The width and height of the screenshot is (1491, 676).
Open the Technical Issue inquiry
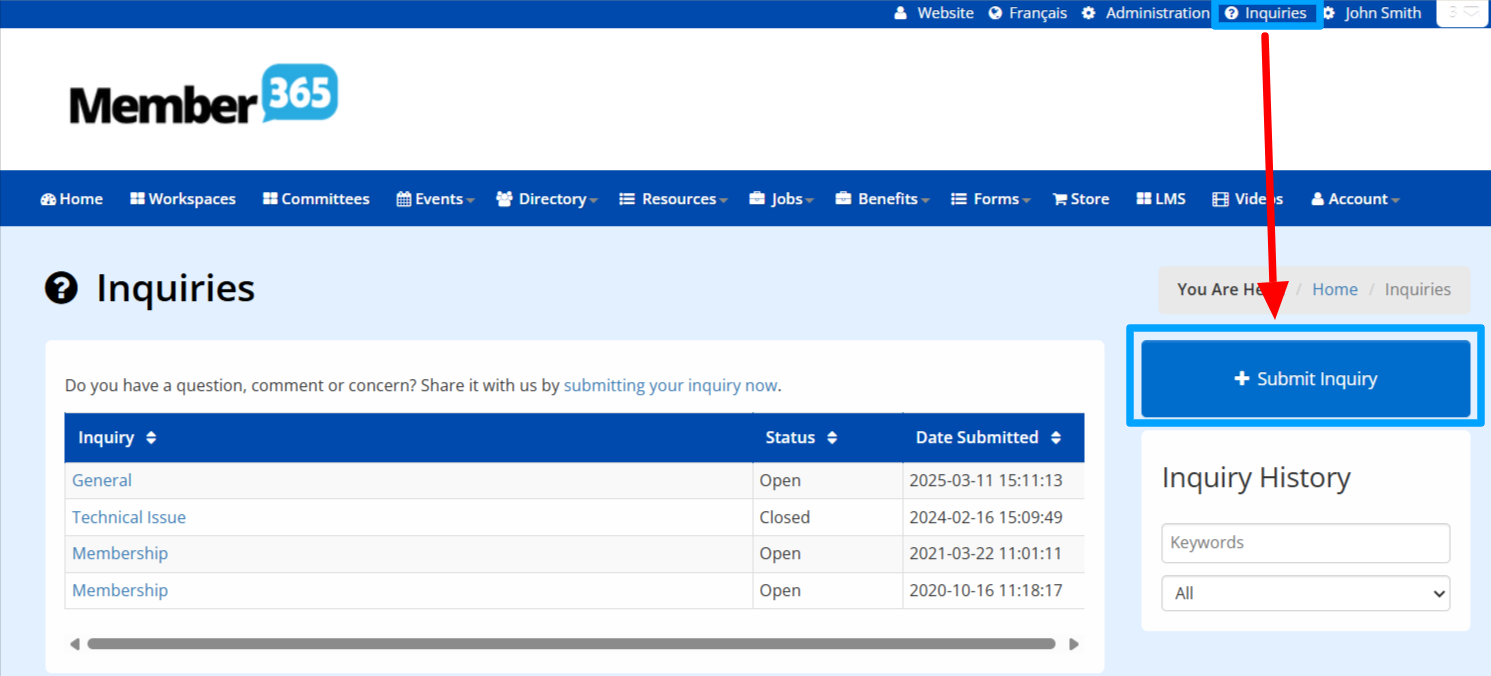click(129, 517)
